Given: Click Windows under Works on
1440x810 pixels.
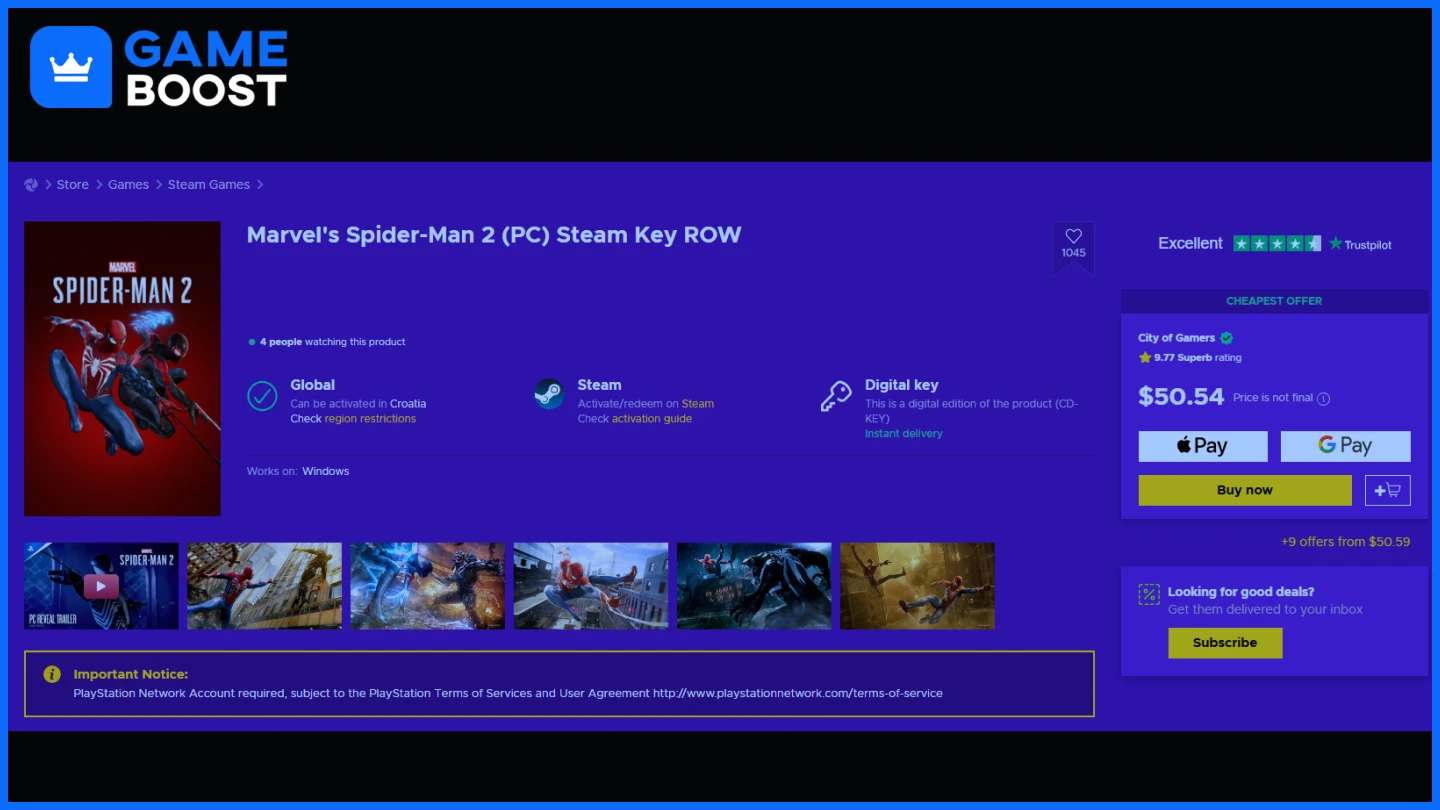Looking at the screenshot, I should pyautogui.click(x=326, y=471).
